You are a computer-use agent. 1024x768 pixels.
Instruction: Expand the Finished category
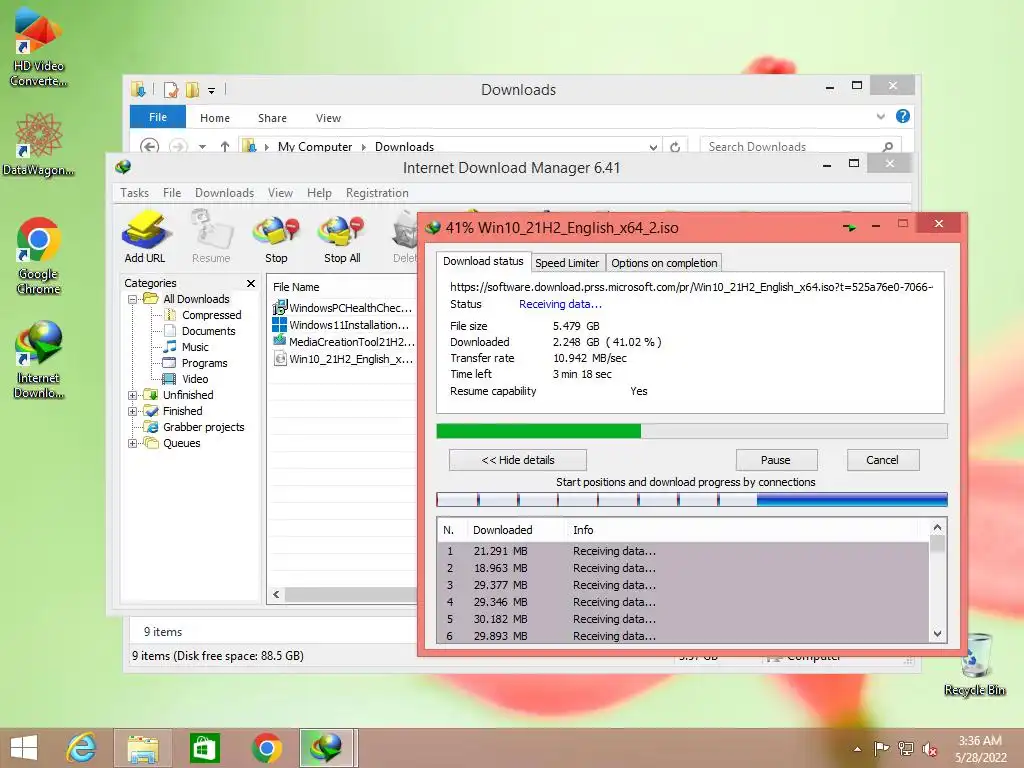point(133,411)
